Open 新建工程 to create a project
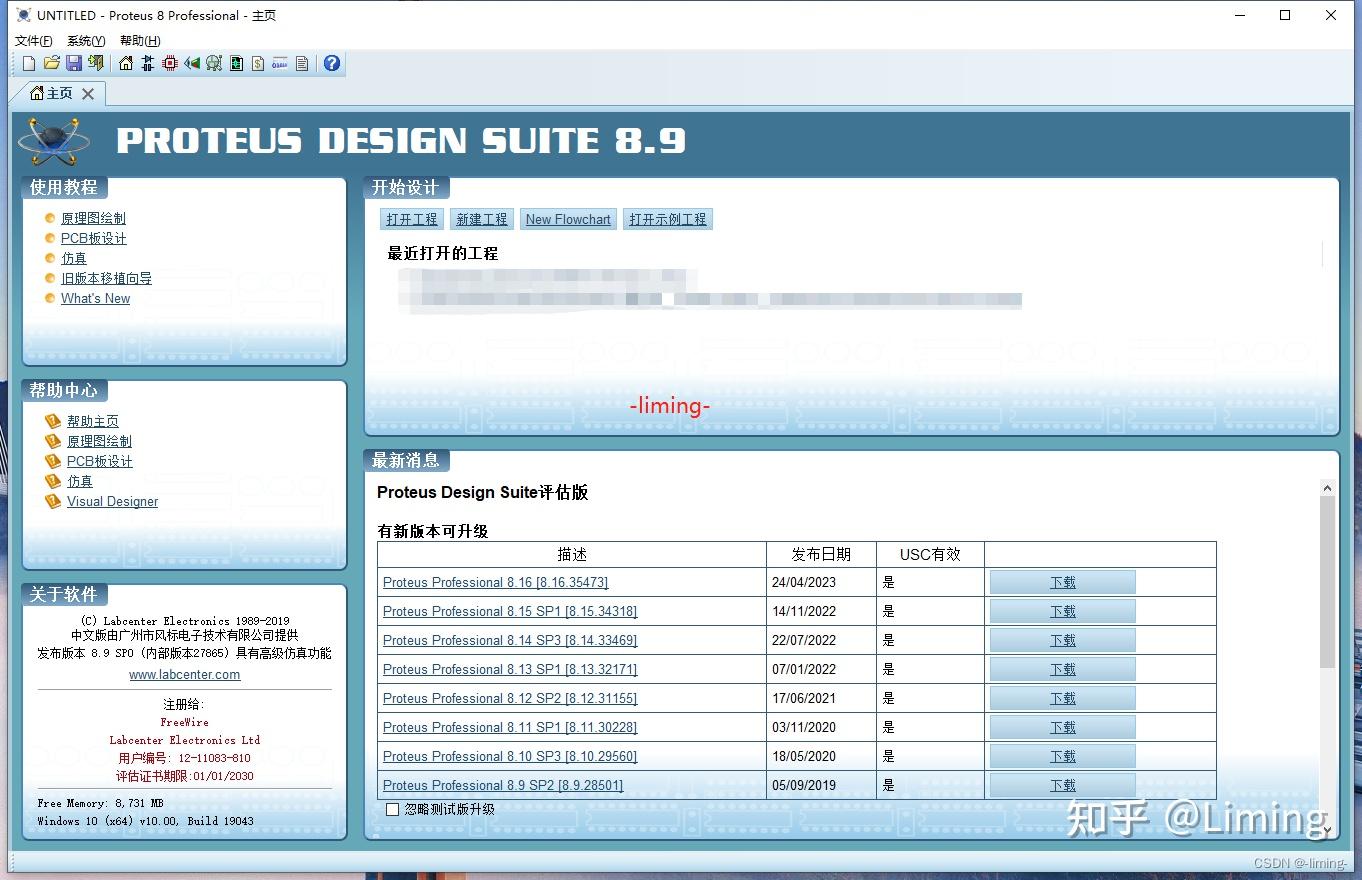This screenshot has height=880, width=1362. (x=481, y=219)
